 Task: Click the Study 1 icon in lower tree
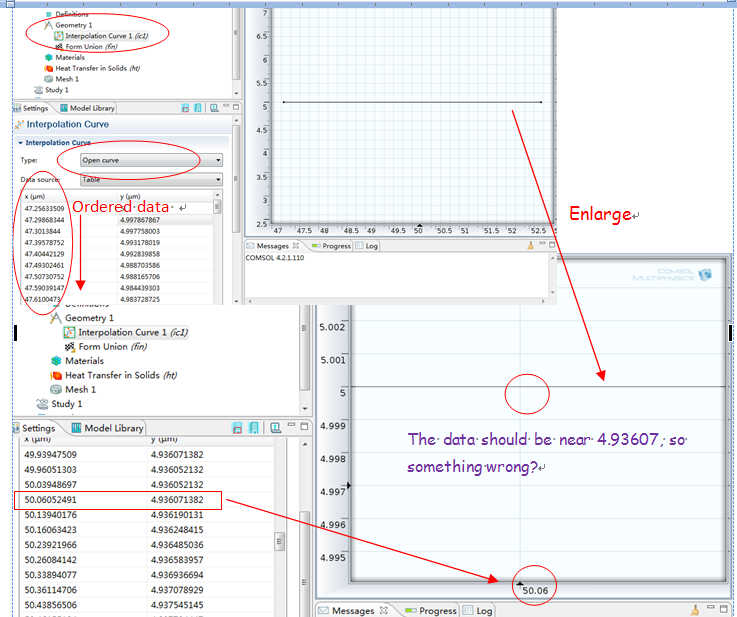[41, 404]
